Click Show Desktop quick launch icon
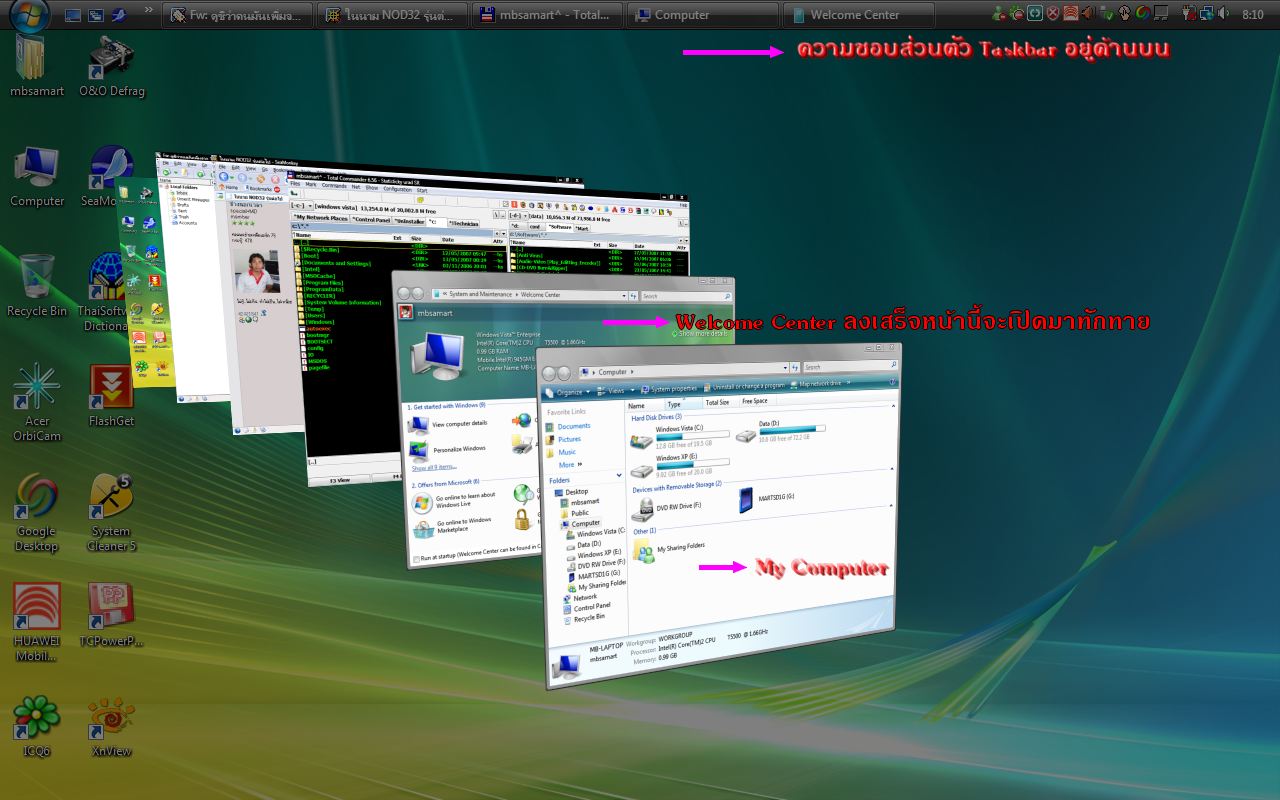 click(x=73, y=15)
